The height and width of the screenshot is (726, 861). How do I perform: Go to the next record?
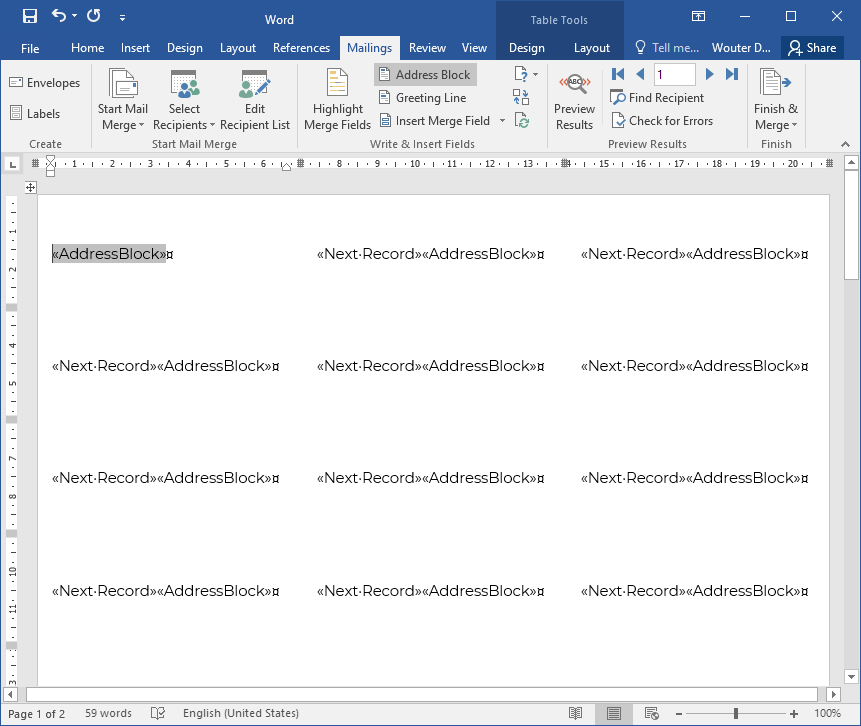[x=709, y=74]
